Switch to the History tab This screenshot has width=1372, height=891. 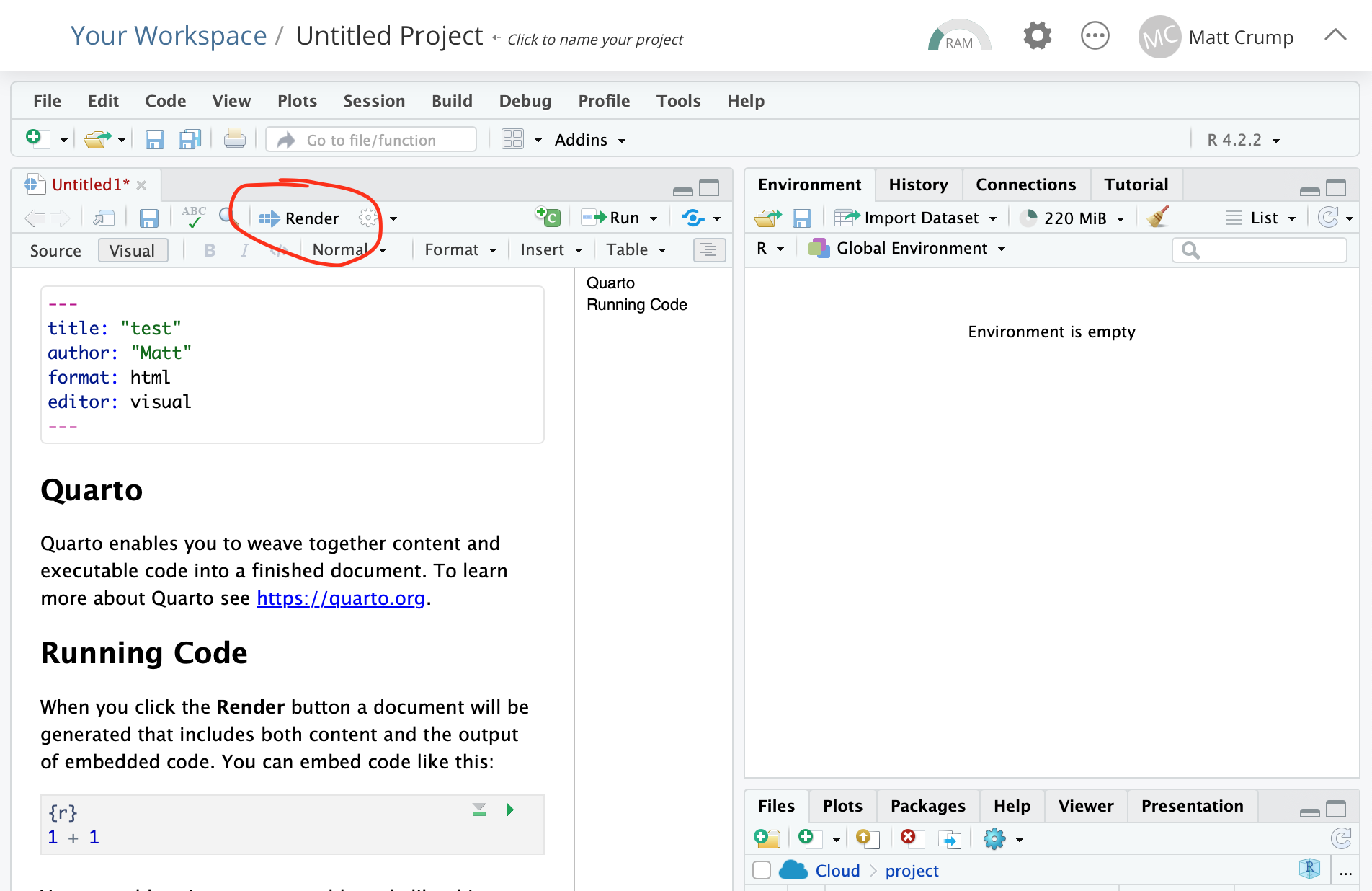[x=918, y=185]
